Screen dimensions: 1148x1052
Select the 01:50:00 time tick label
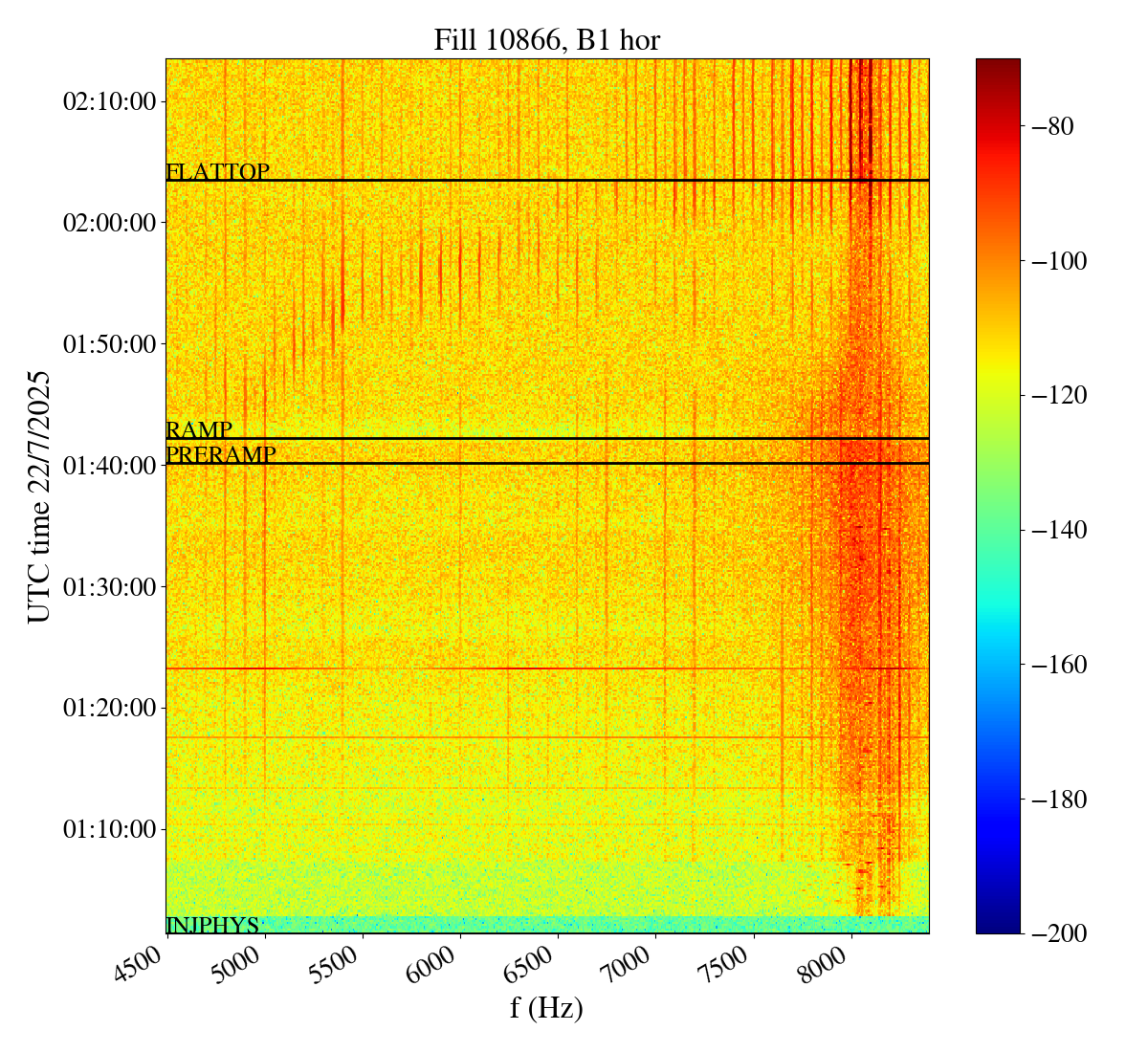click(109, 344)
